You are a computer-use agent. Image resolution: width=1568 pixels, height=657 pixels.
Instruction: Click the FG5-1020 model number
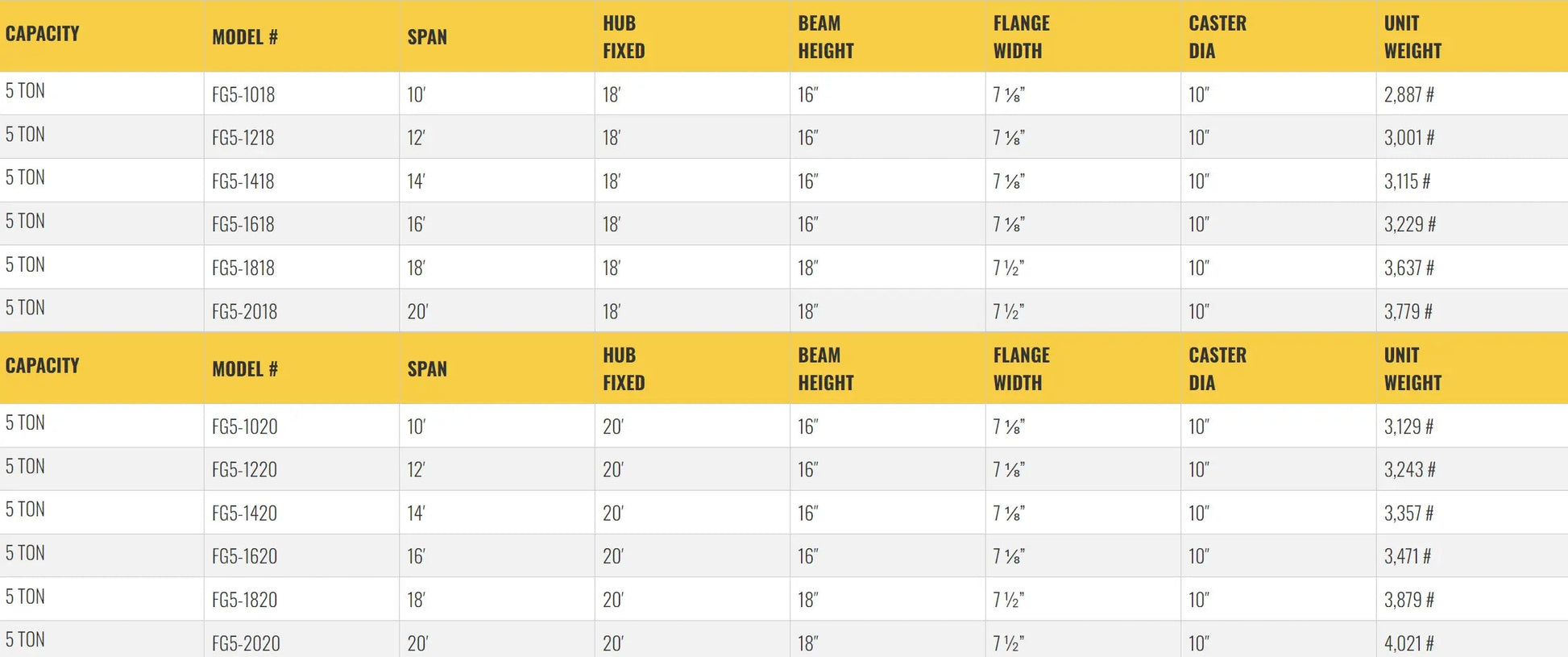click(244, 426)
